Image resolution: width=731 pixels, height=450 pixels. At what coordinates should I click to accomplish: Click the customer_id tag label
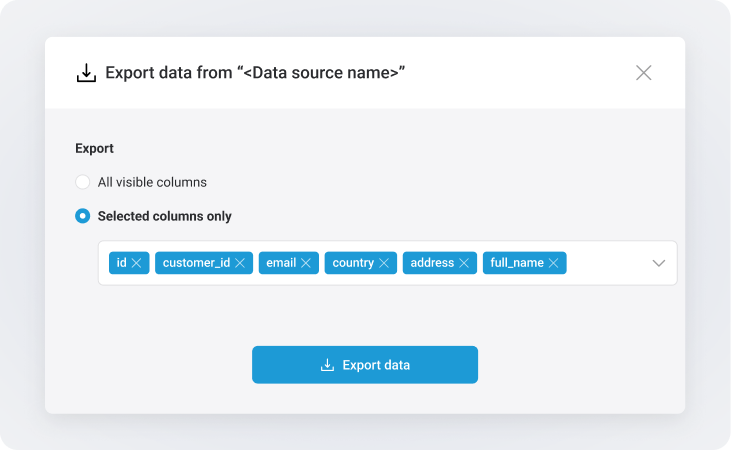(x=196, y=263)
